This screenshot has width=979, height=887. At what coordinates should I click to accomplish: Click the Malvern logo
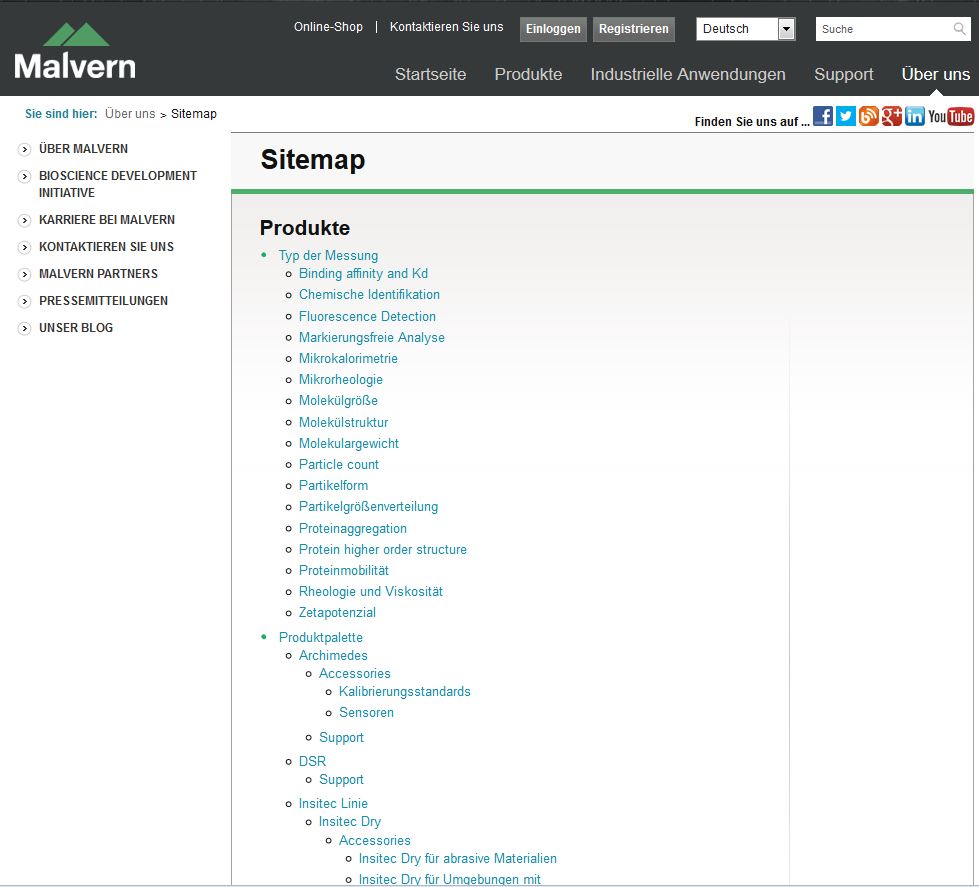75,52
